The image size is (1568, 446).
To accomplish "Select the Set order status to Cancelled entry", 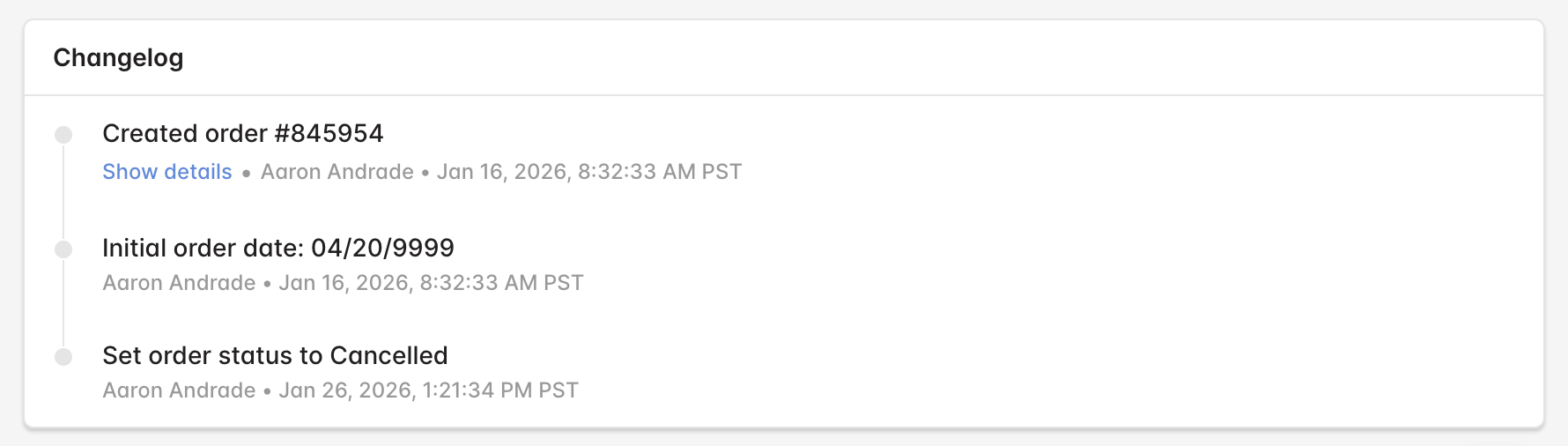I will 276,355.
